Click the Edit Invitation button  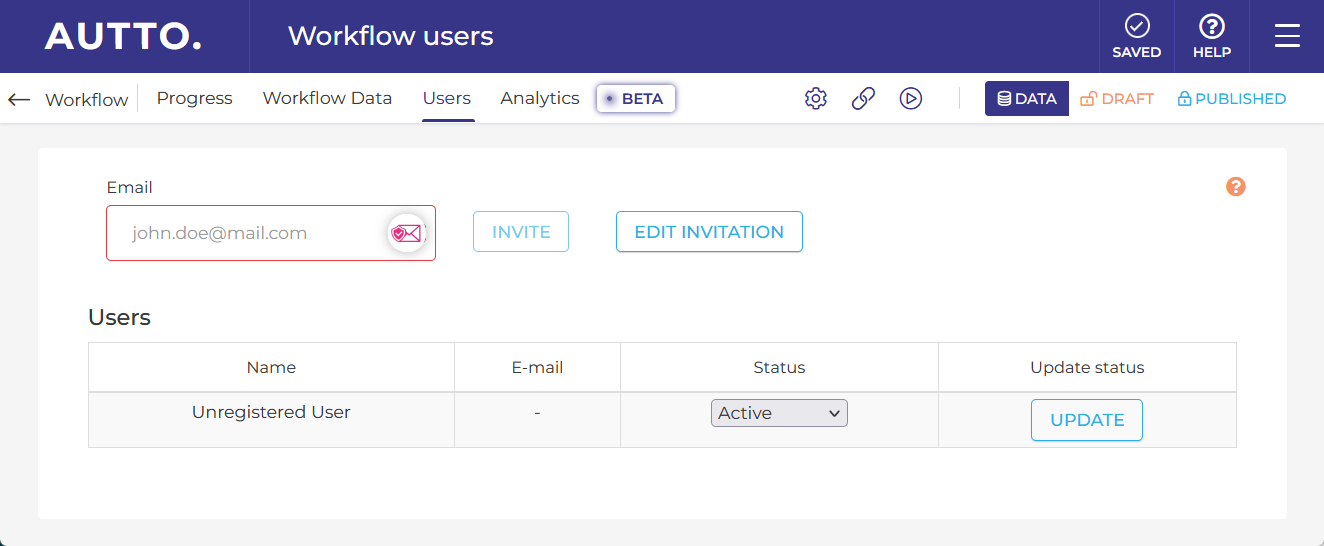709,232
